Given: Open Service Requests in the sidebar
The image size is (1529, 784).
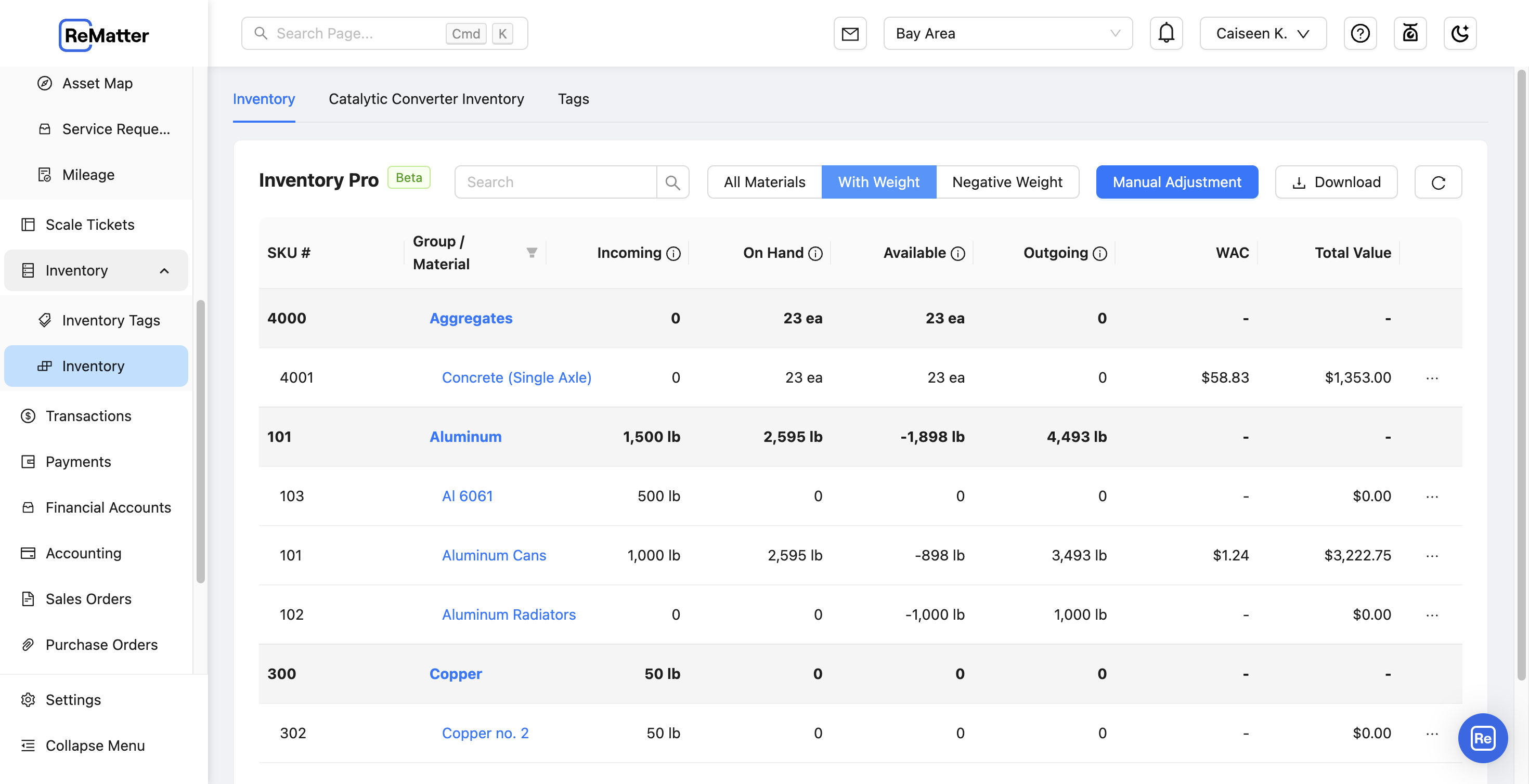Looking at the screenshot, I should click(x=96, y=129).
